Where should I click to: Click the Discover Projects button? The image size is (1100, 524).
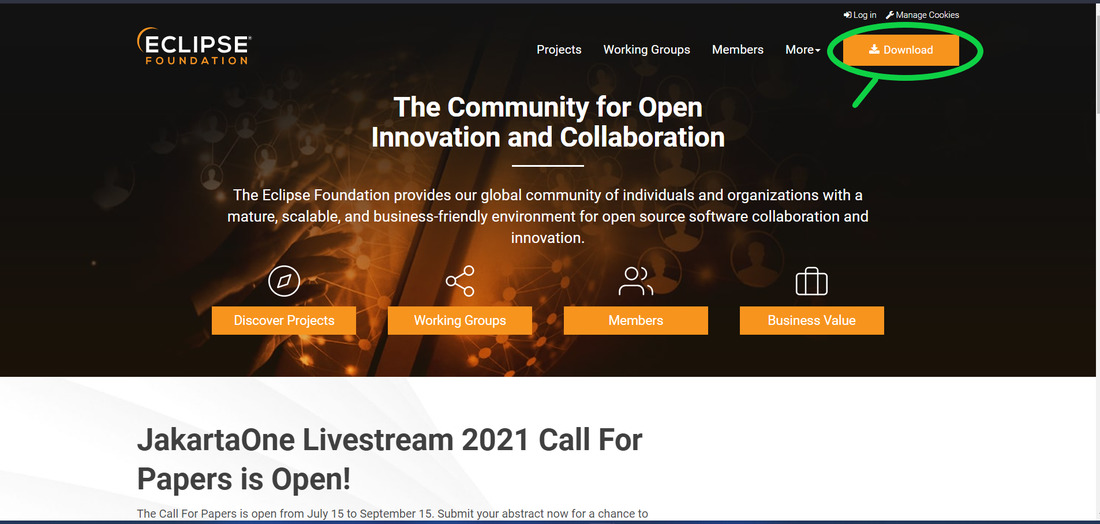284,321
